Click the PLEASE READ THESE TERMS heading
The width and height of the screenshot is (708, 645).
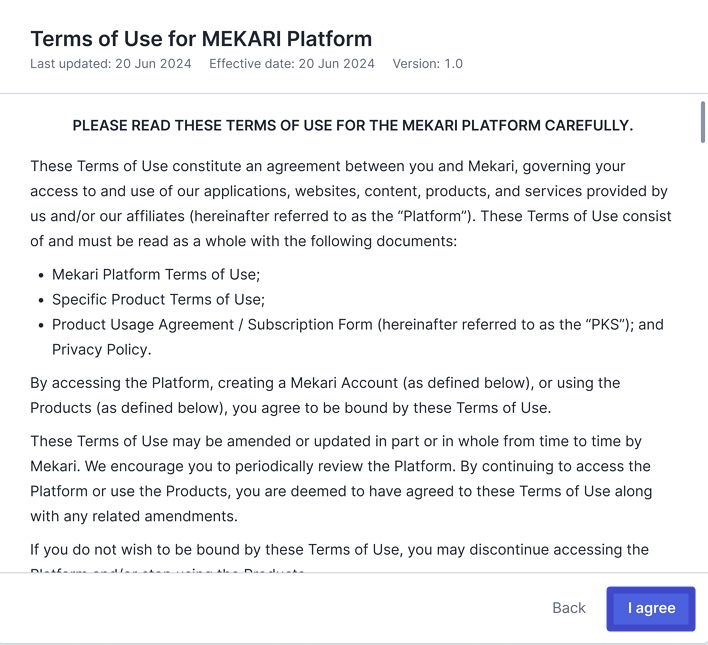(x=353, y=126)
